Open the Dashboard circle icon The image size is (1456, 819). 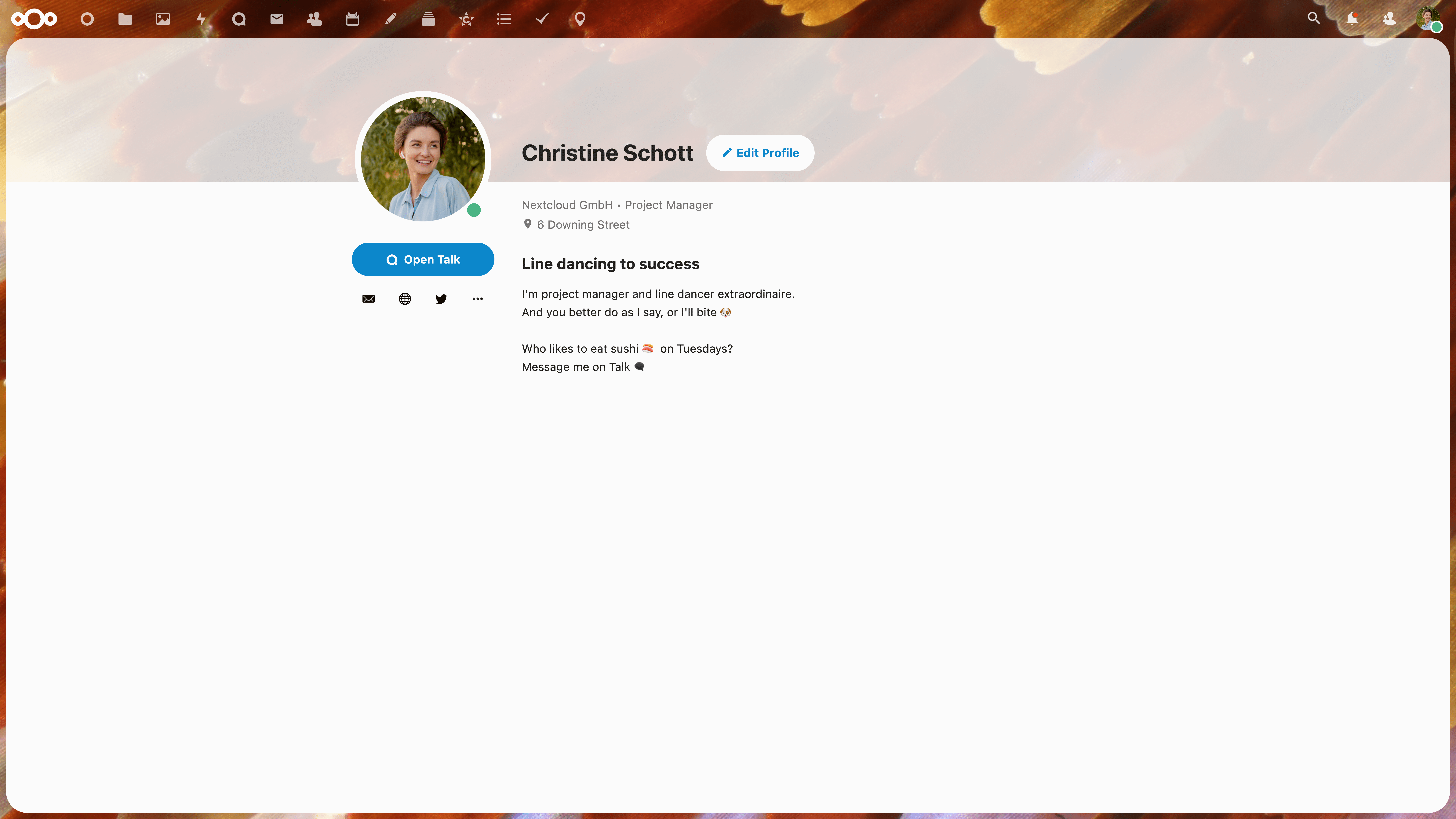click(x=87, y=19)
